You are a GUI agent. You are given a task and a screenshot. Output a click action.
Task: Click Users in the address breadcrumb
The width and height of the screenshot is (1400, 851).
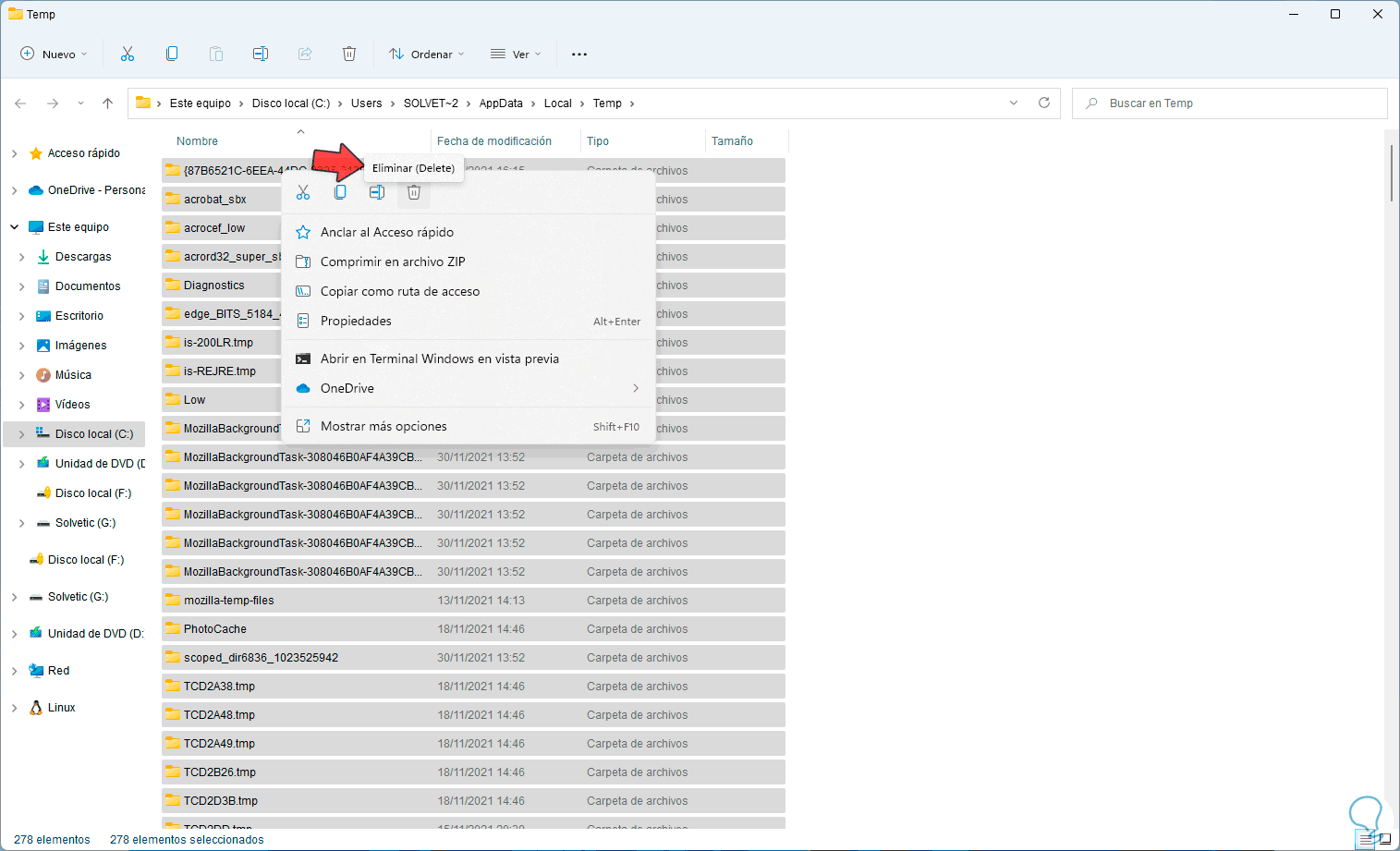366,103
